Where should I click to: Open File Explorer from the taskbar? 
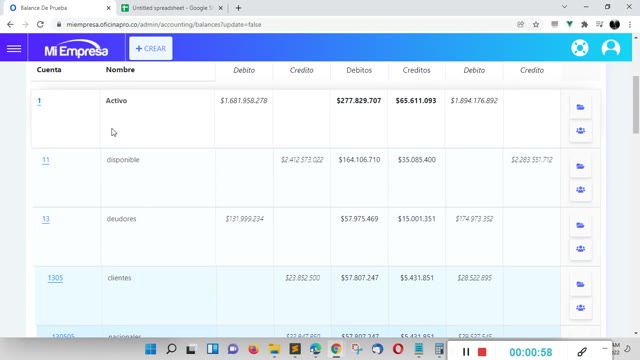coord(274,349)
